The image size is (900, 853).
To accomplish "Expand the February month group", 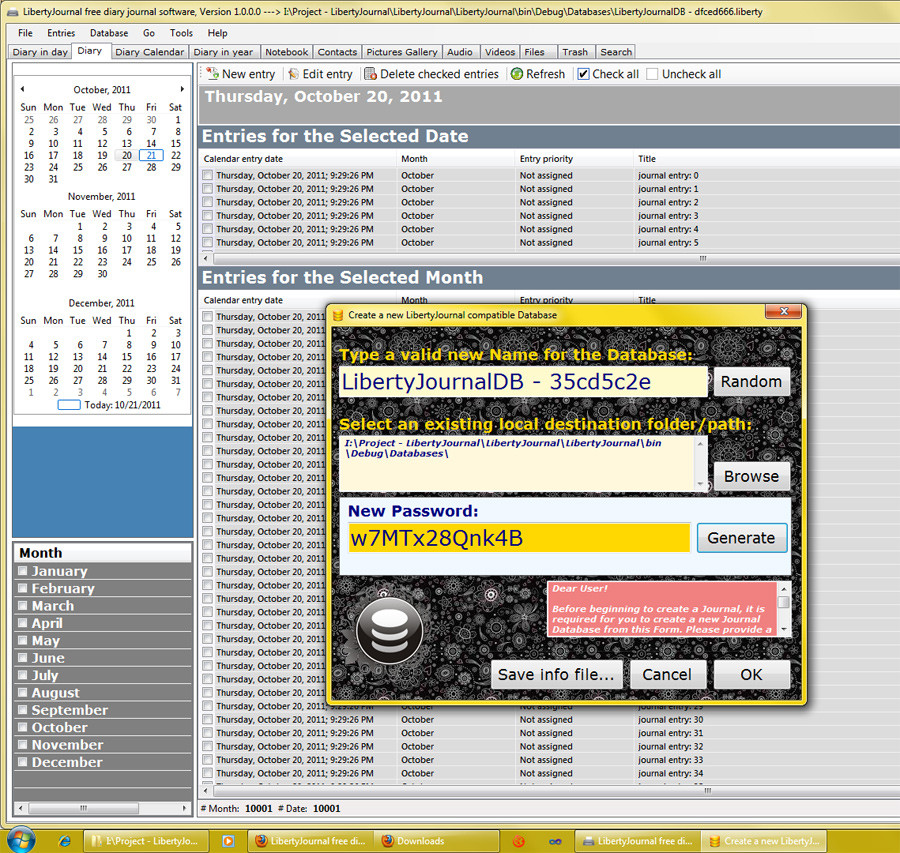I will tap(23, 588).
